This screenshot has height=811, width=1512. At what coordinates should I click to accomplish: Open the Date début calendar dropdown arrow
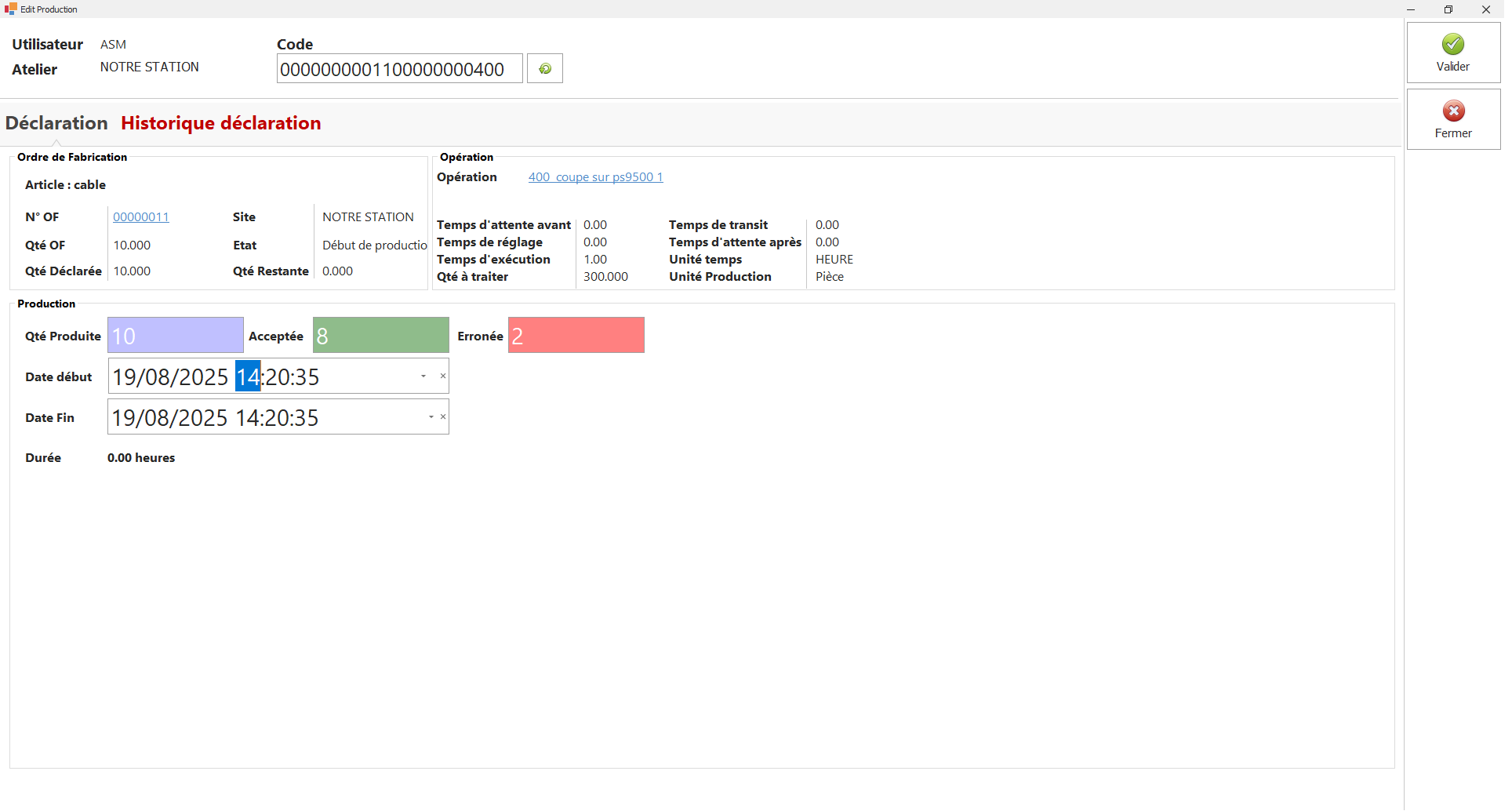click(423, 376)
